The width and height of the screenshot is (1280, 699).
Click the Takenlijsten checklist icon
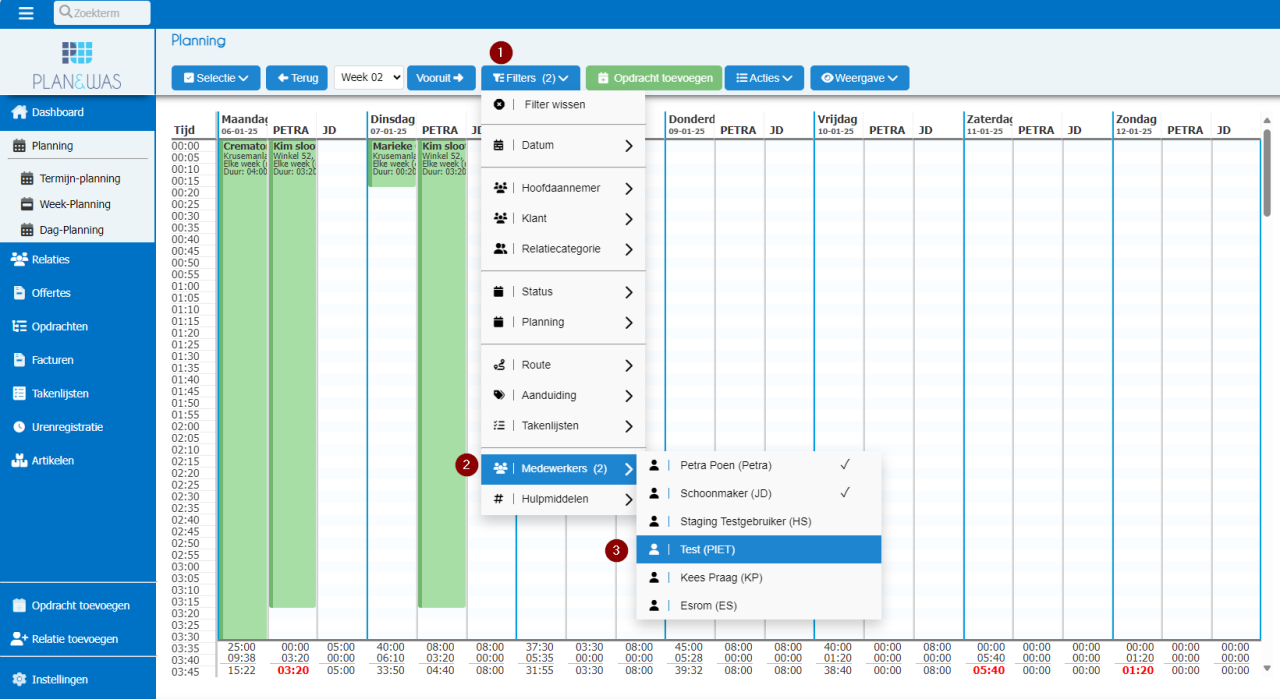pyautogui.click(x=19, y=393)
